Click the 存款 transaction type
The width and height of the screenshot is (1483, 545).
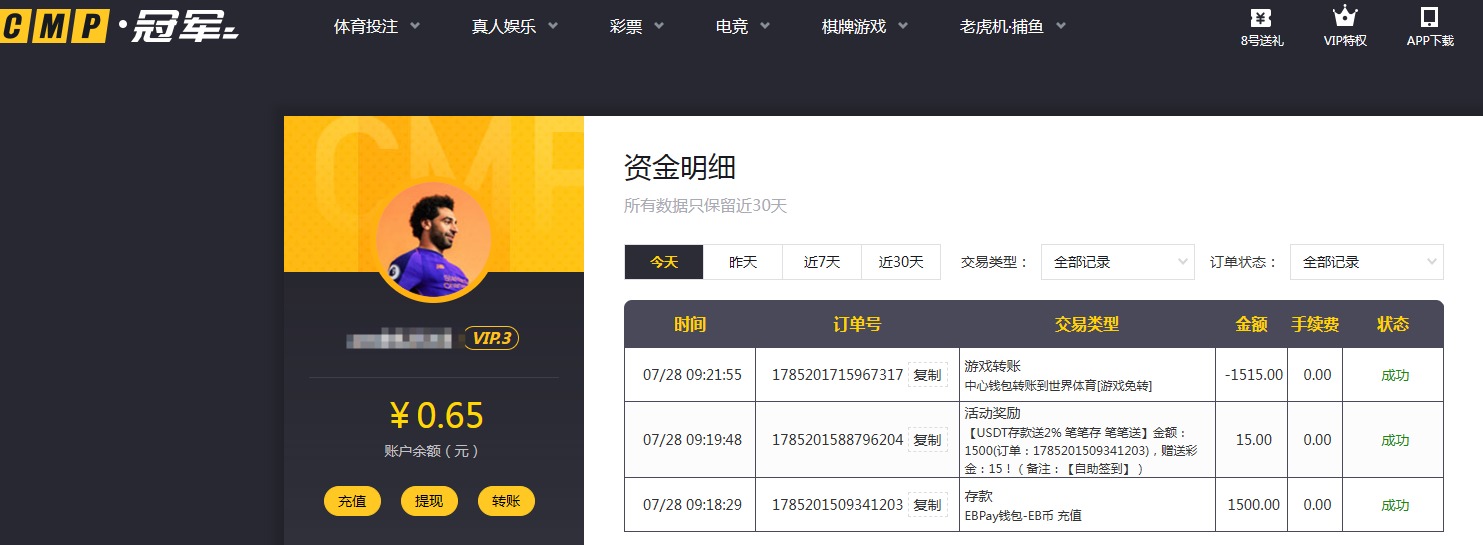[x=978, y=496]
